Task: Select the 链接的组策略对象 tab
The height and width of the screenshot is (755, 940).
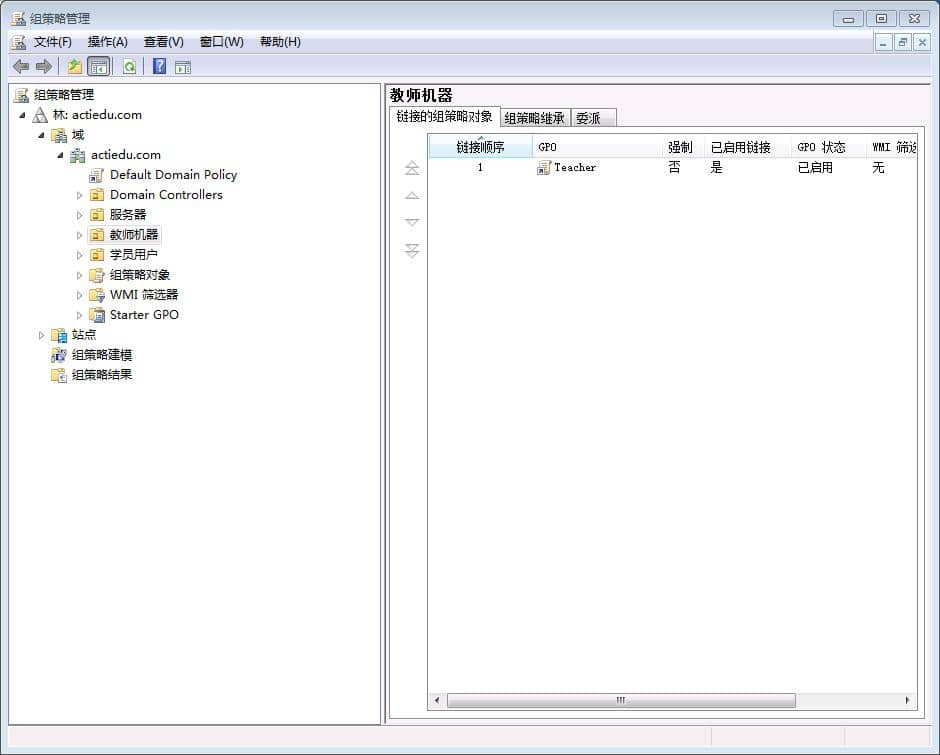Action: pos(444,117)
